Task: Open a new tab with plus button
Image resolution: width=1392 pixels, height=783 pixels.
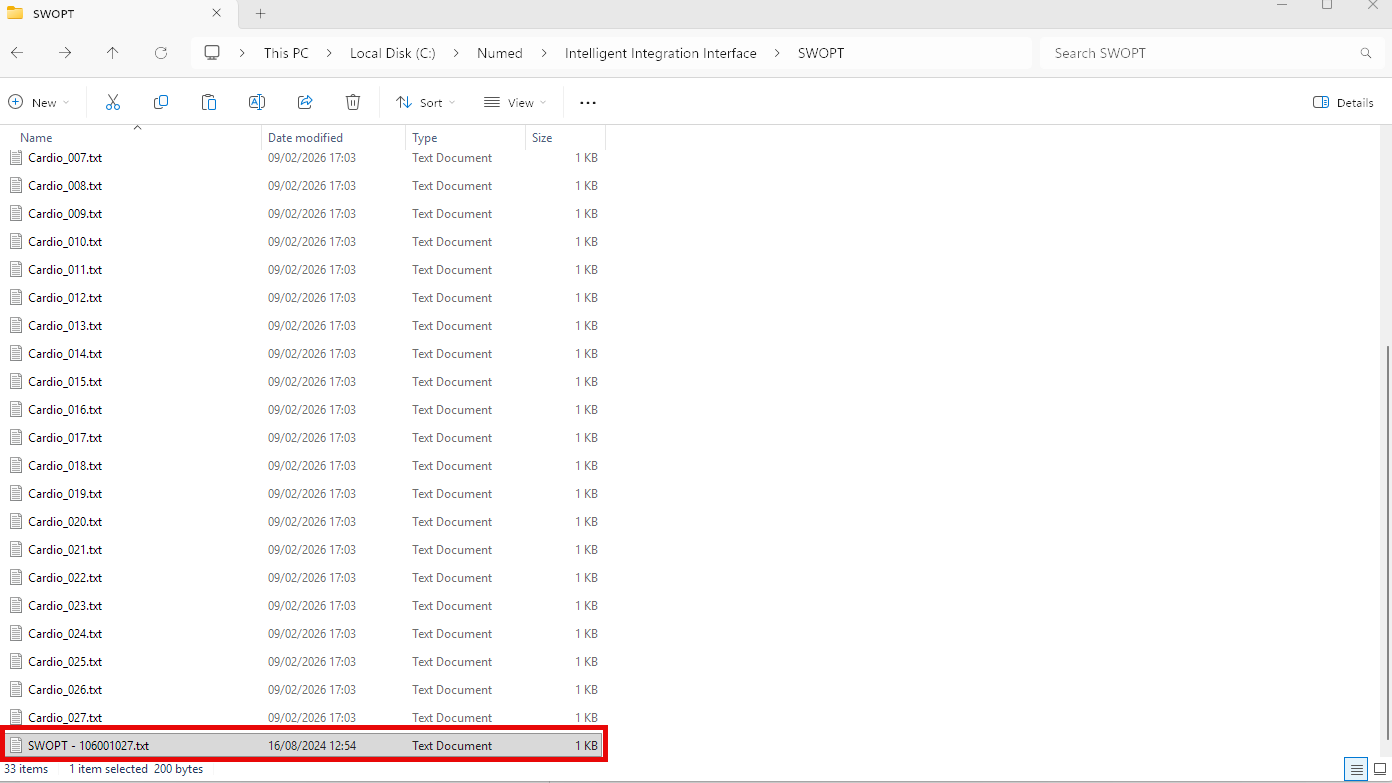Action: coord(261,14)
